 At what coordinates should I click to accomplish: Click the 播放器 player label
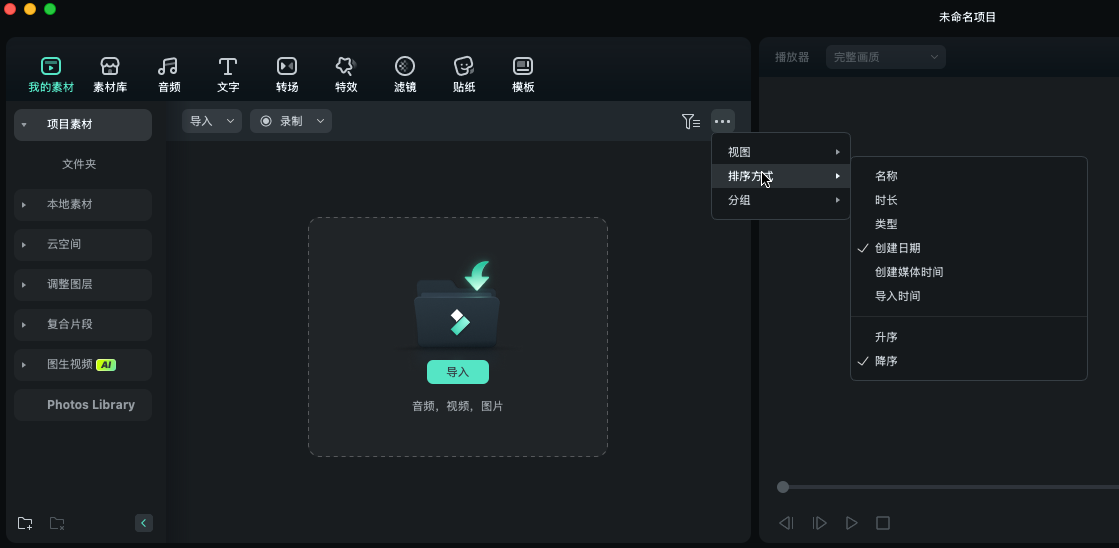(792, 57)
